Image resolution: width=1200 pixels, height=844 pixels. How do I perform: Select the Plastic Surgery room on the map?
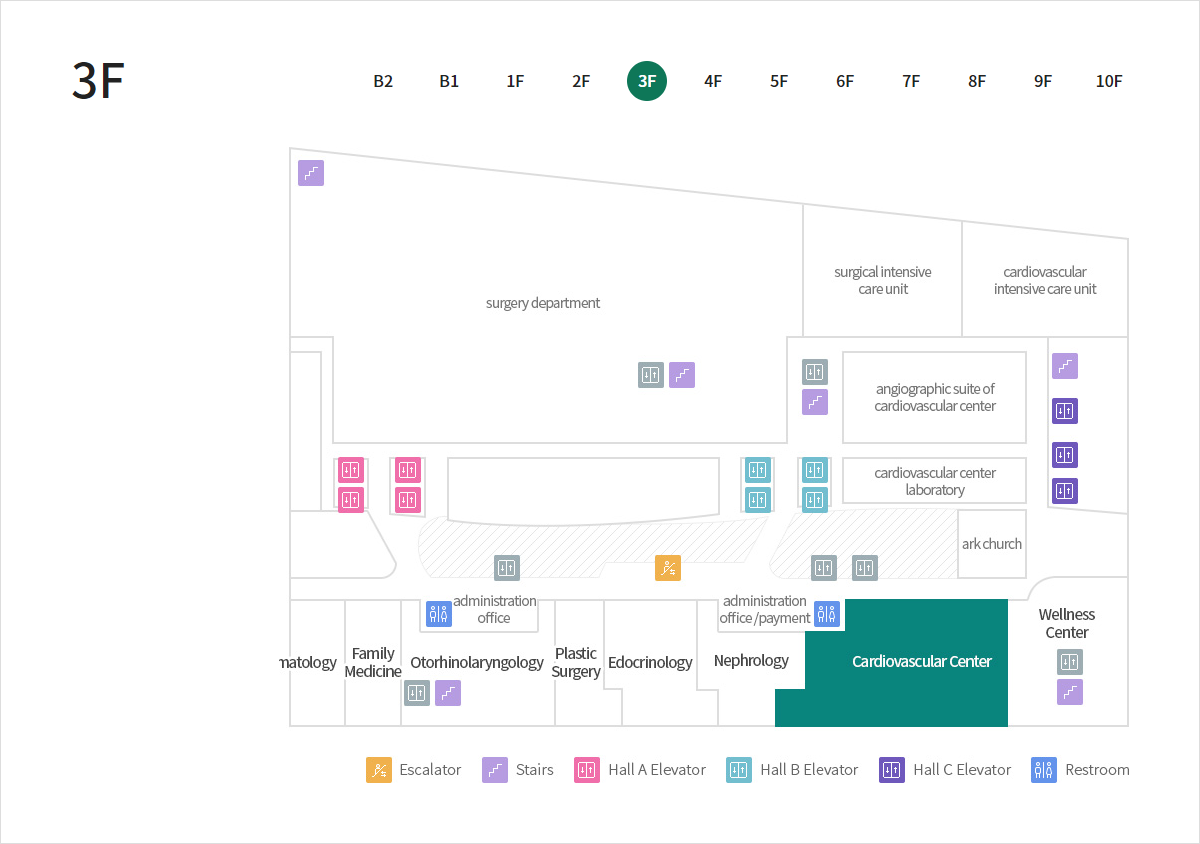(x=576, y=662)
